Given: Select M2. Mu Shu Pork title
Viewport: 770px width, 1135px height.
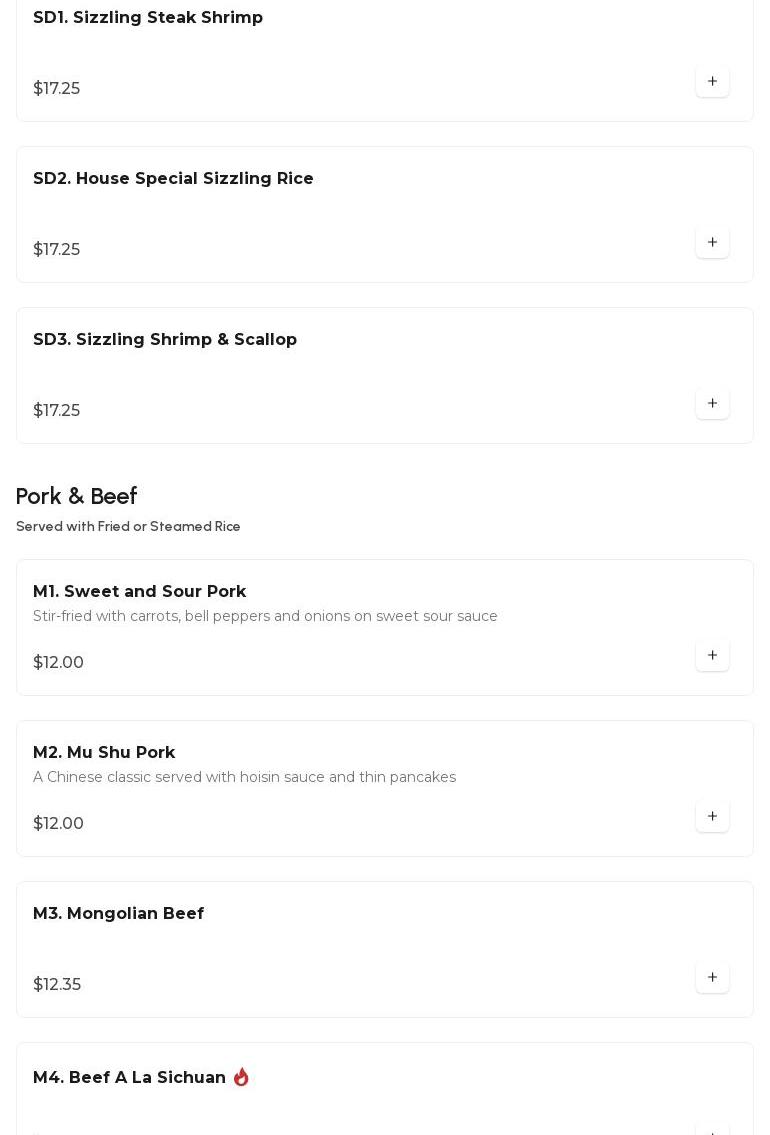Looking at the screenshot, I should [104, 753].
